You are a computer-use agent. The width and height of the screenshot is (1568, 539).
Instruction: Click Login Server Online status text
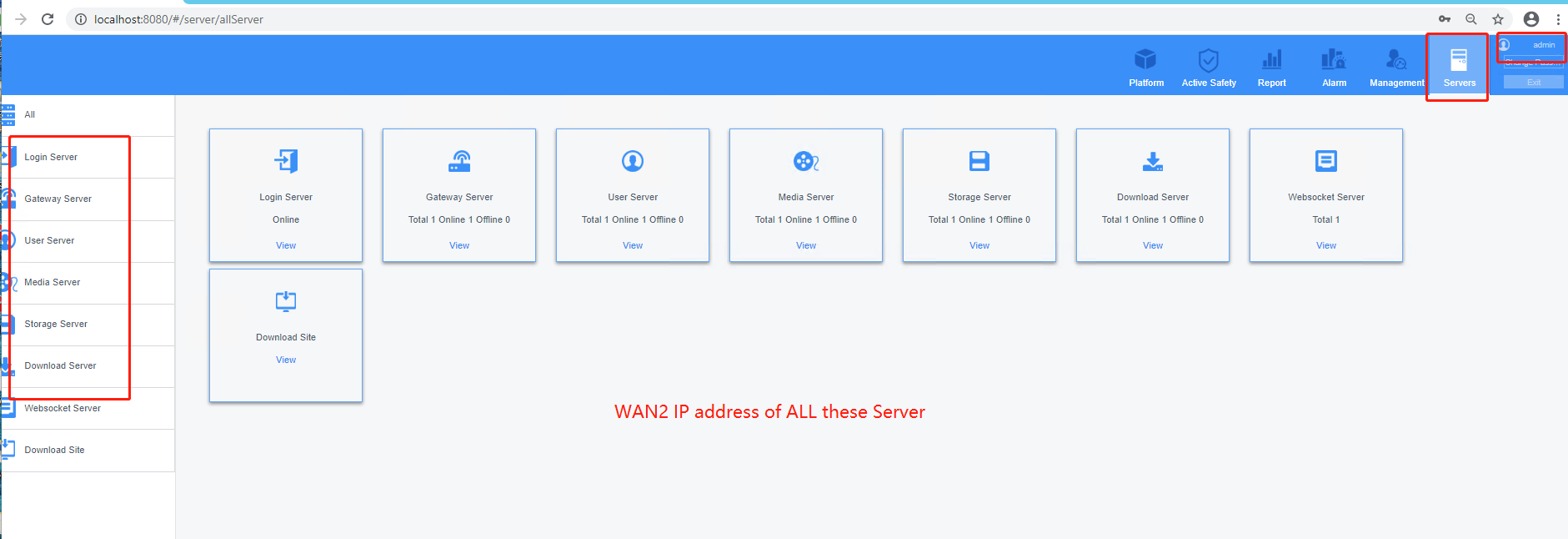coord(286,219)
